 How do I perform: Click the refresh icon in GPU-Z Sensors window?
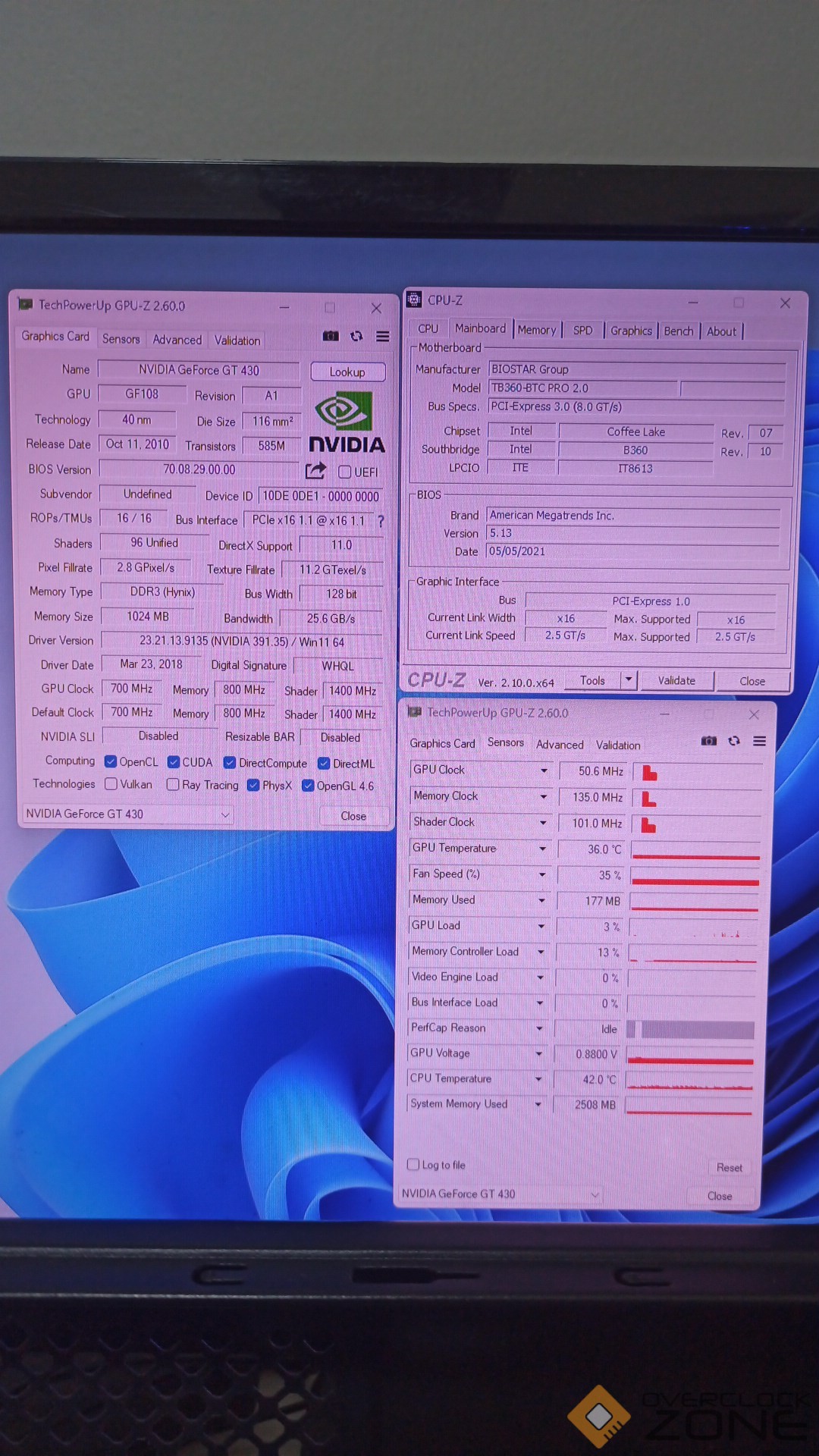click(734, 741)
